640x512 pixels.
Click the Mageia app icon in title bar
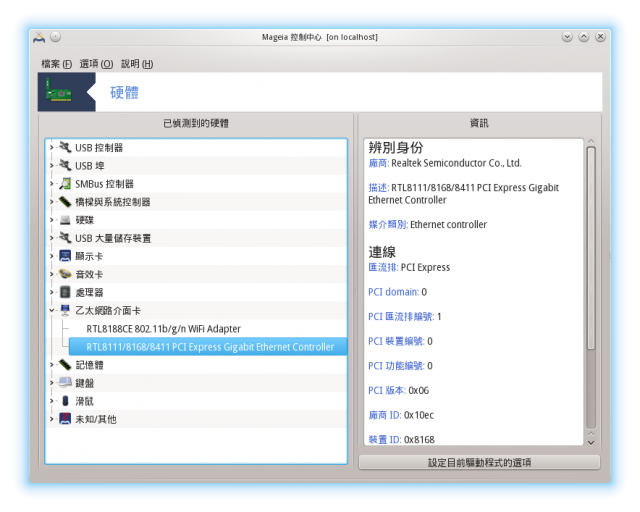tap(40, 37)
